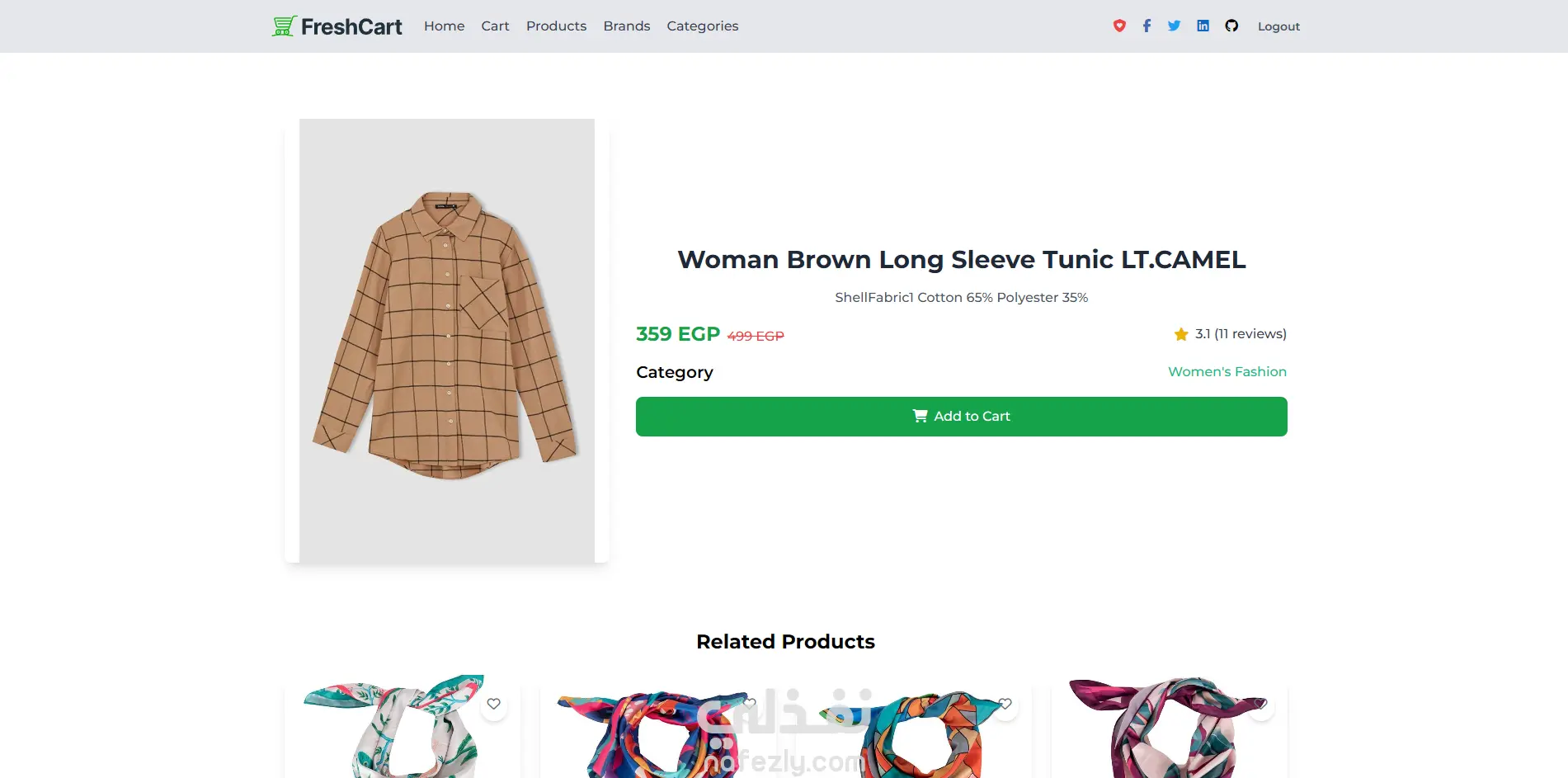Click the green Add to Cart button

(961, 417)
